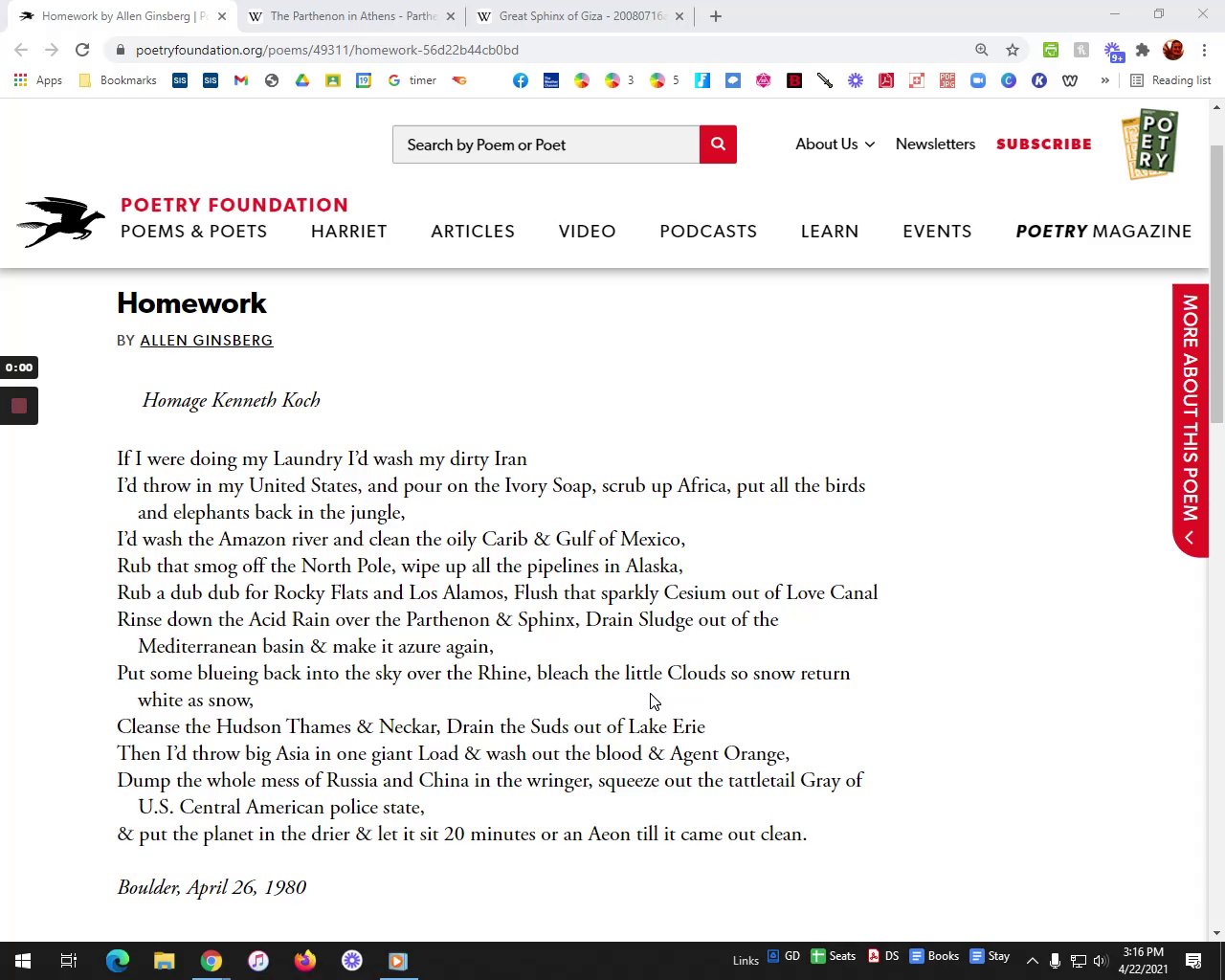Open the Chrome zoom magnifier icon
Image resolution: width=1225 pixels, height=980 pixels.
click(982, 50)
